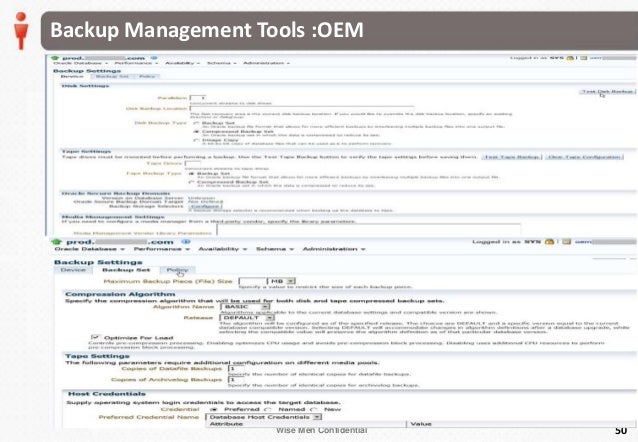The height and width of the screenshot is (442, 638).
Task: Open MB size unit dropdown
Action: pyautogui.click(x=281, y=281)
